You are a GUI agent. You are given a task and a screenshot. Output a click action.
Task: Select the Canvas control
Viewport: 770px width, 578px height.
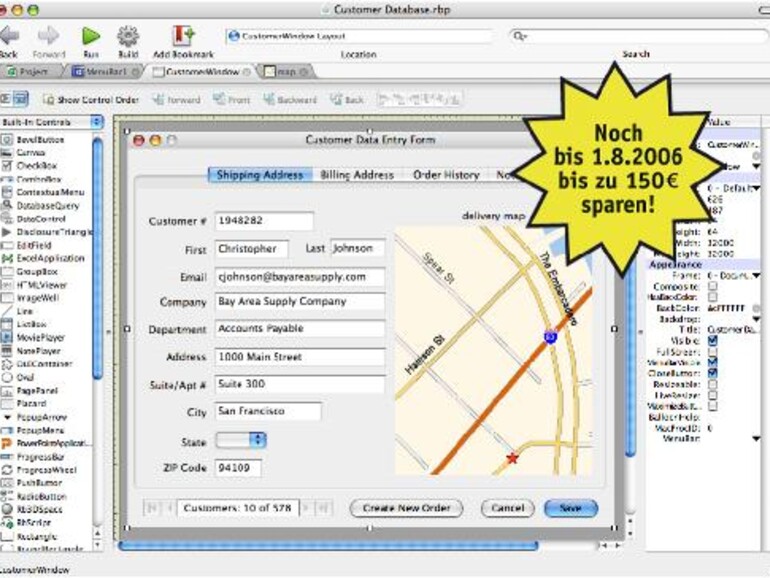point(30,153)
